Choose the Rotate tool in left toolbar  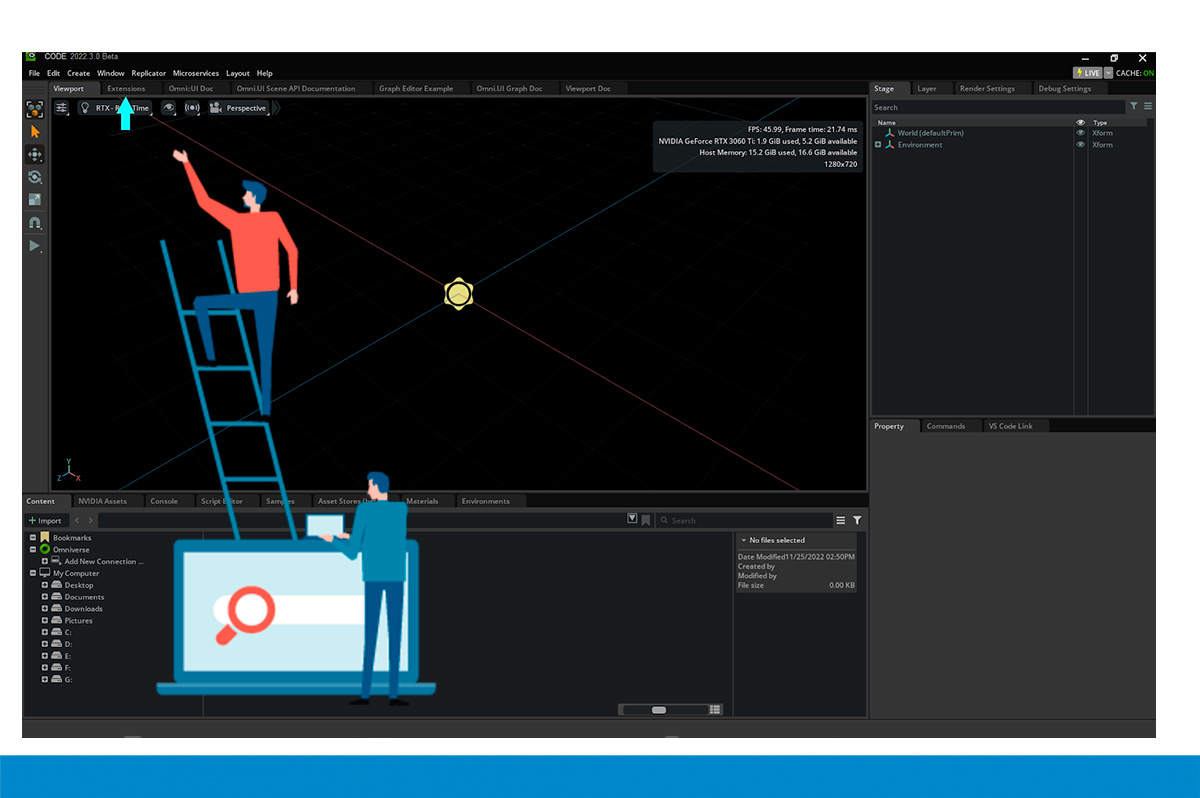[35, 177]
